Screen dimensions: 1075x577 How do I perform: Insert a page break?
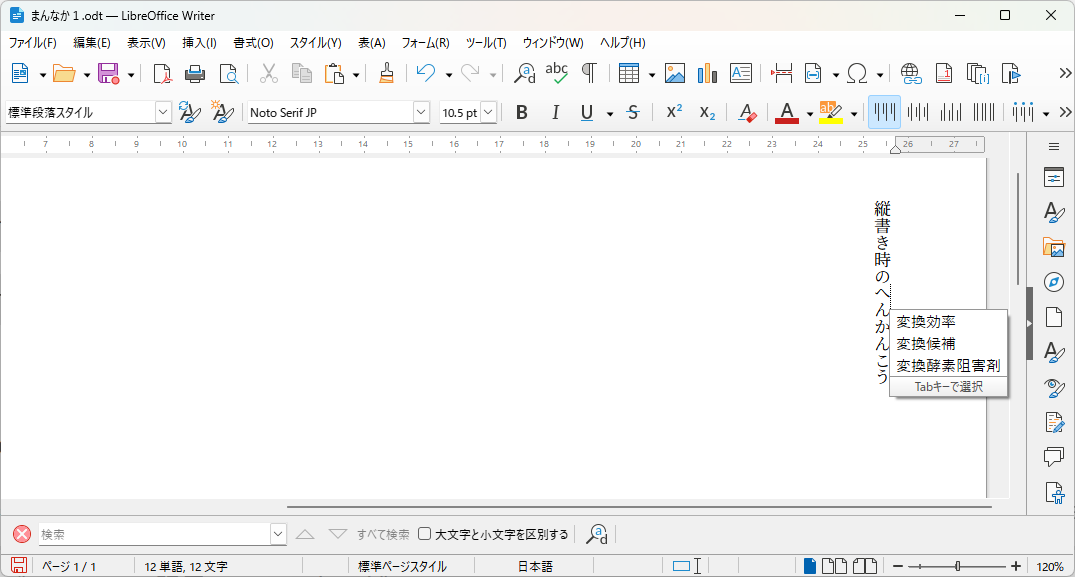pyautogui.click(x=782, y=73)
